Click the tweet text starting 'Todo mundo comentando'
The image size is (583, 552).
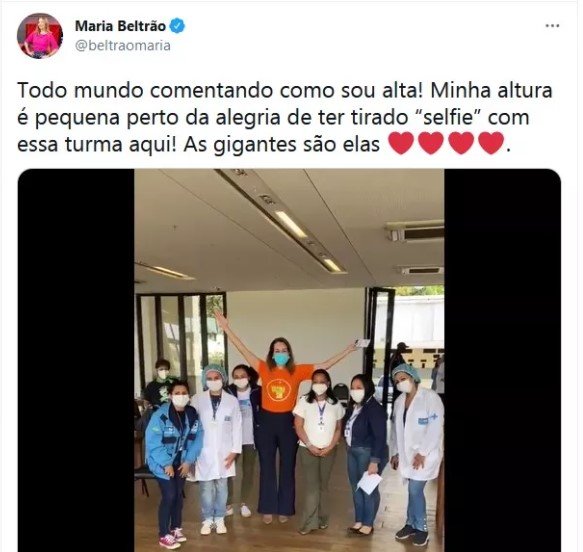point(285,117)
